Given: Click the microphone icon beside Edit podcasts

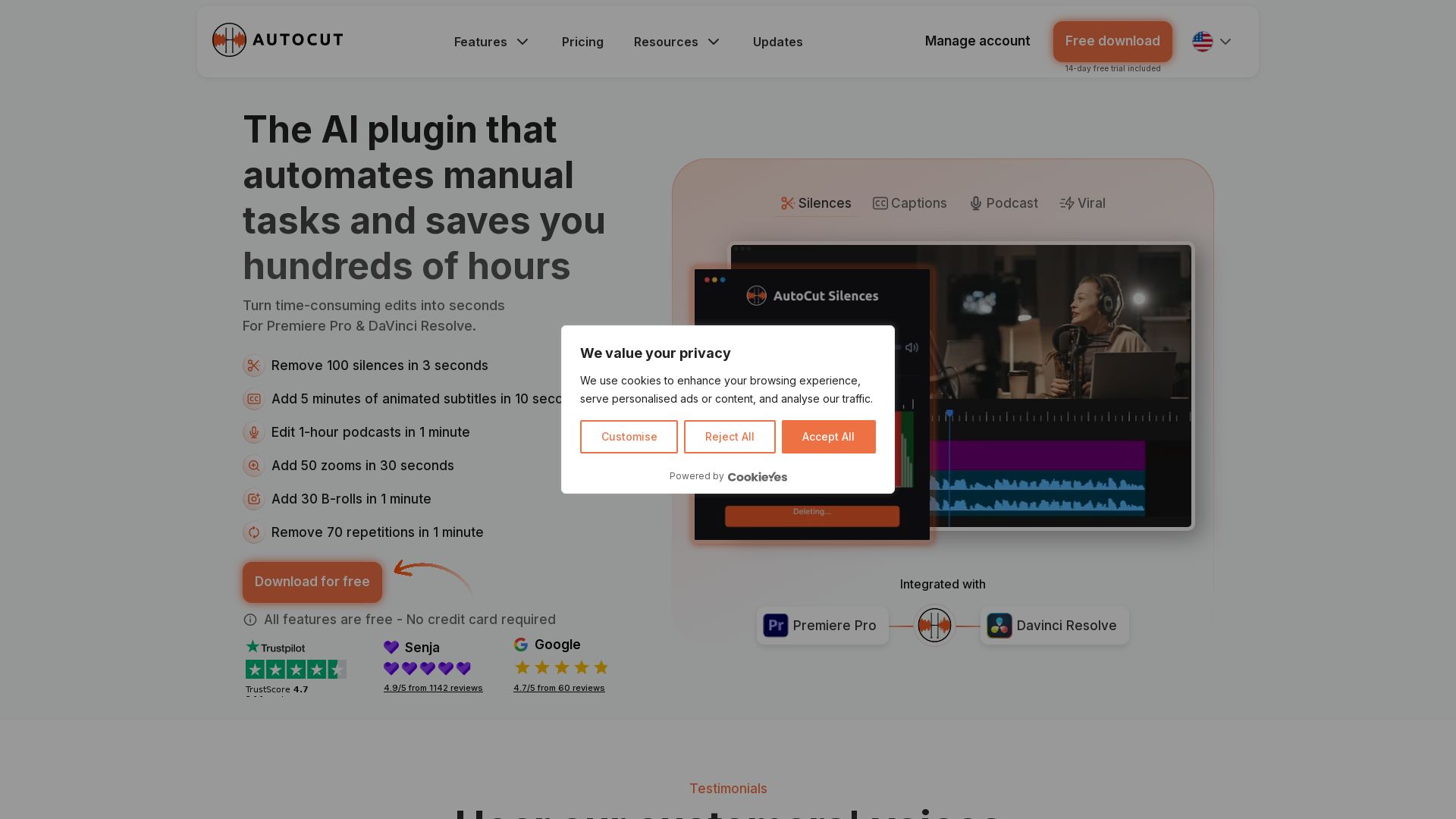Looking at the screenshot, I should (x=253, y=433).
